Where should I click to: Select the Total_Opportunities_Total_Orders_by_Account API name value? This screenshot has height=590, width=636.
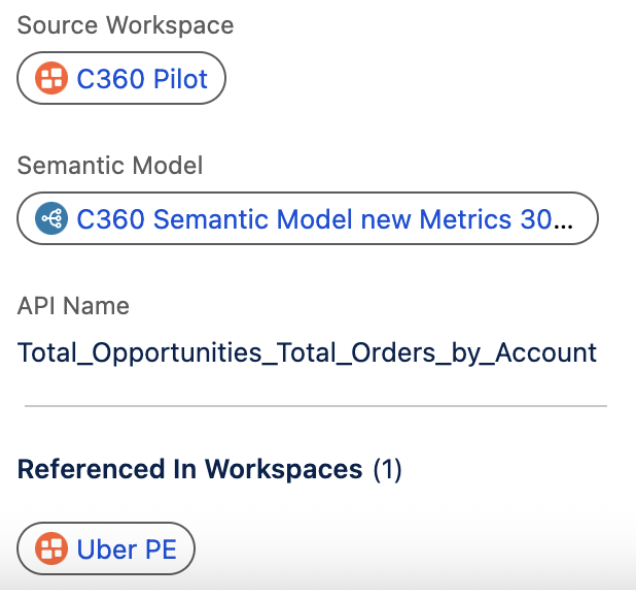point(307,352)
